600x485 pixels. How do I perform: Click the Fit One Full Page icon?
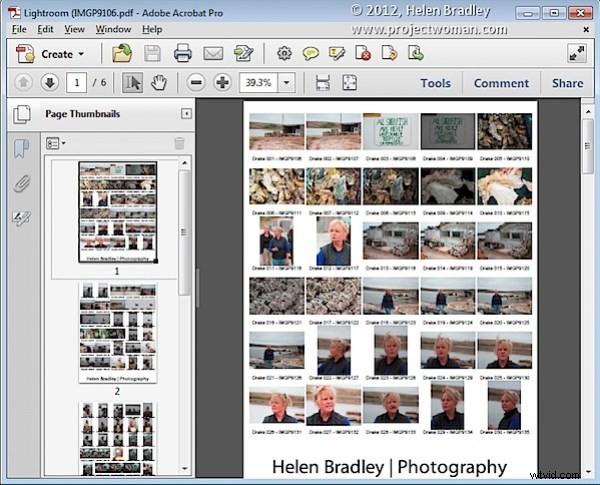click(349, 82)
